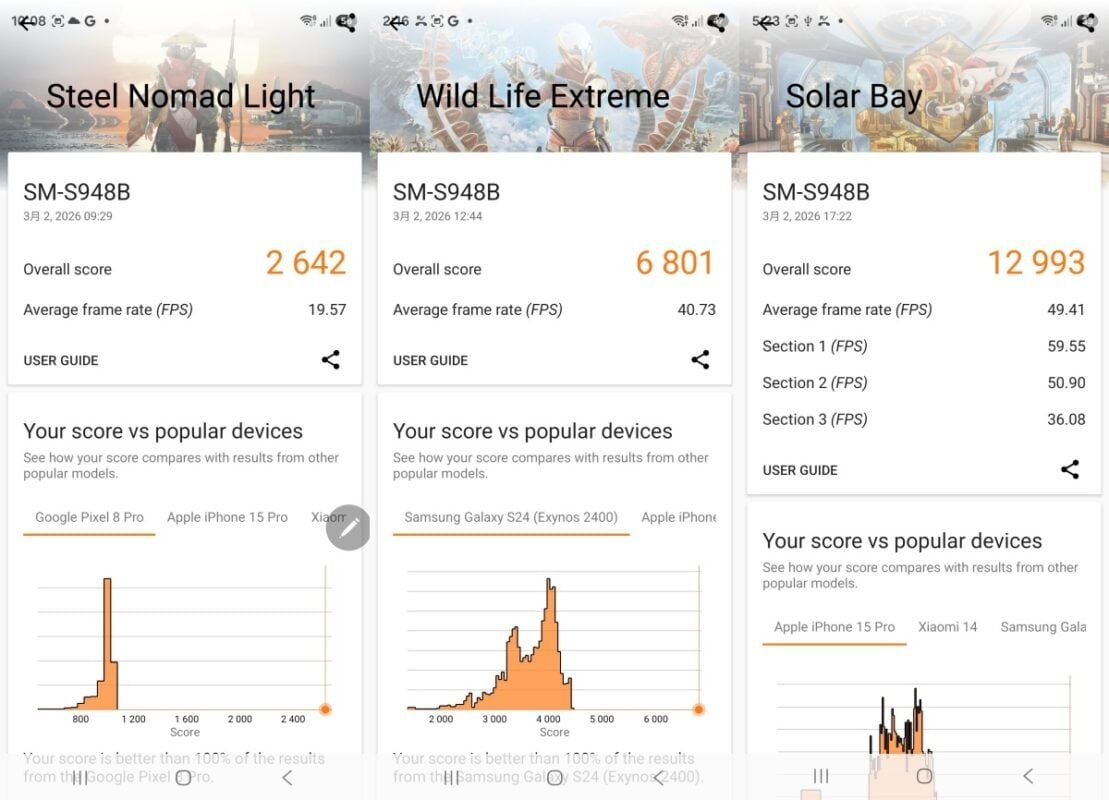This screenshot has width=1109, height=800.
Task: Go back from Solar Bay screen
Action: point(764,22)
